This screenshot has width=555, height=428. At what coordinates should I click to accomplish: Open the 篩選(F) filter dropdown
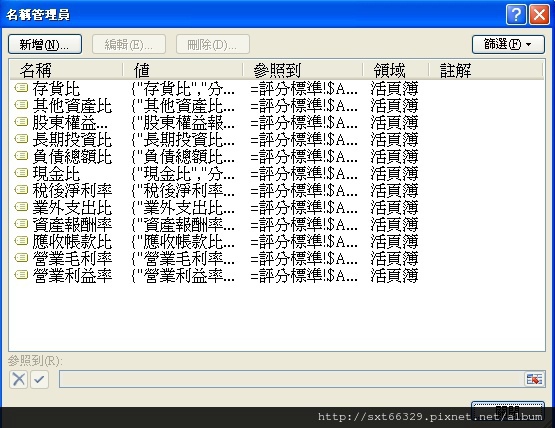coord(508,44)
